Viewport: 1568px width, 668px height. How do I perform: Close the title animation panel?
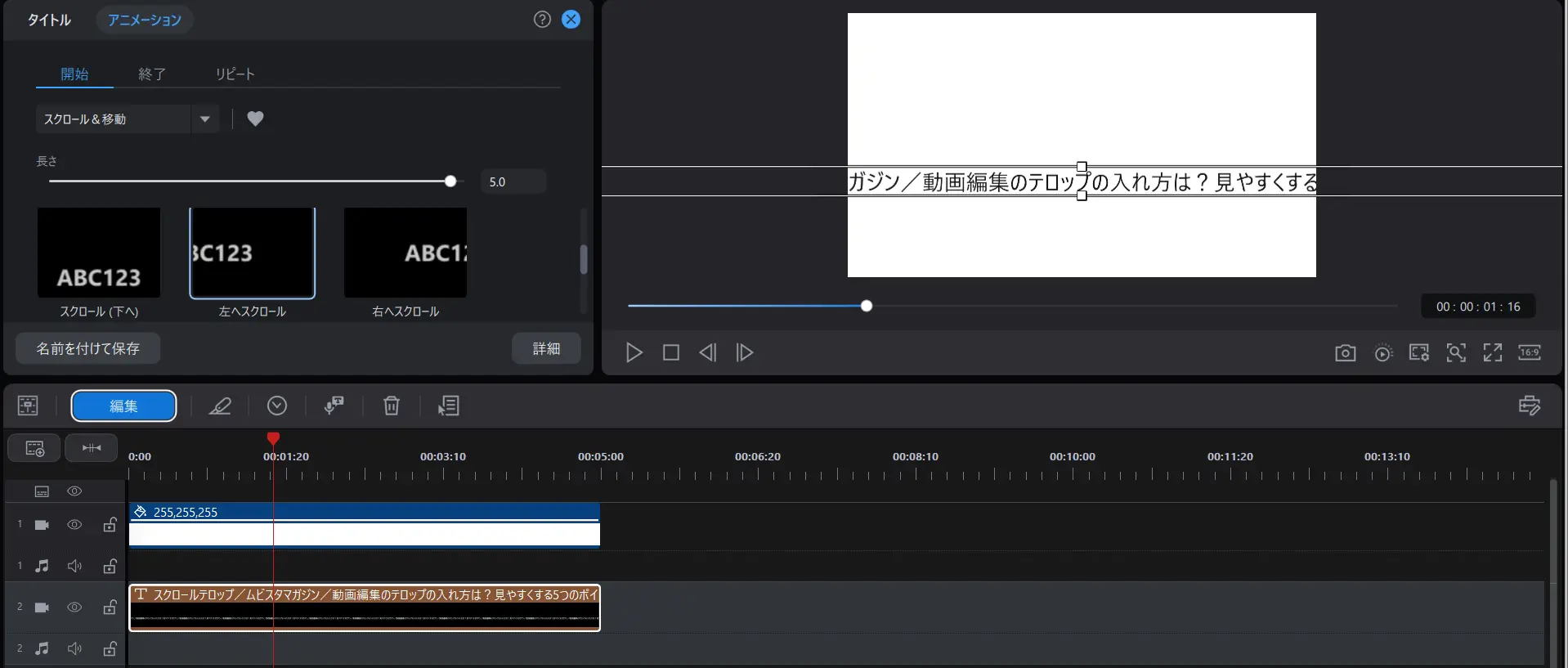pos(571,20)
